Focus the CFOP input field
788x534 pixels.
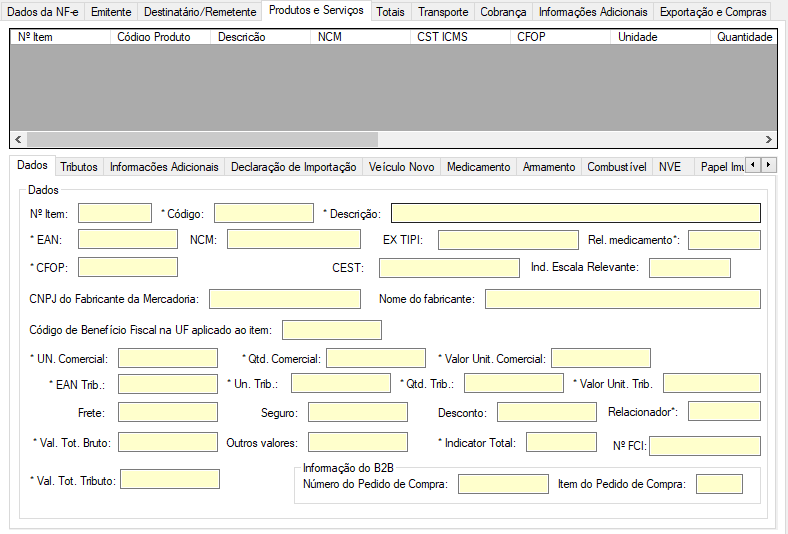(128, 267)
